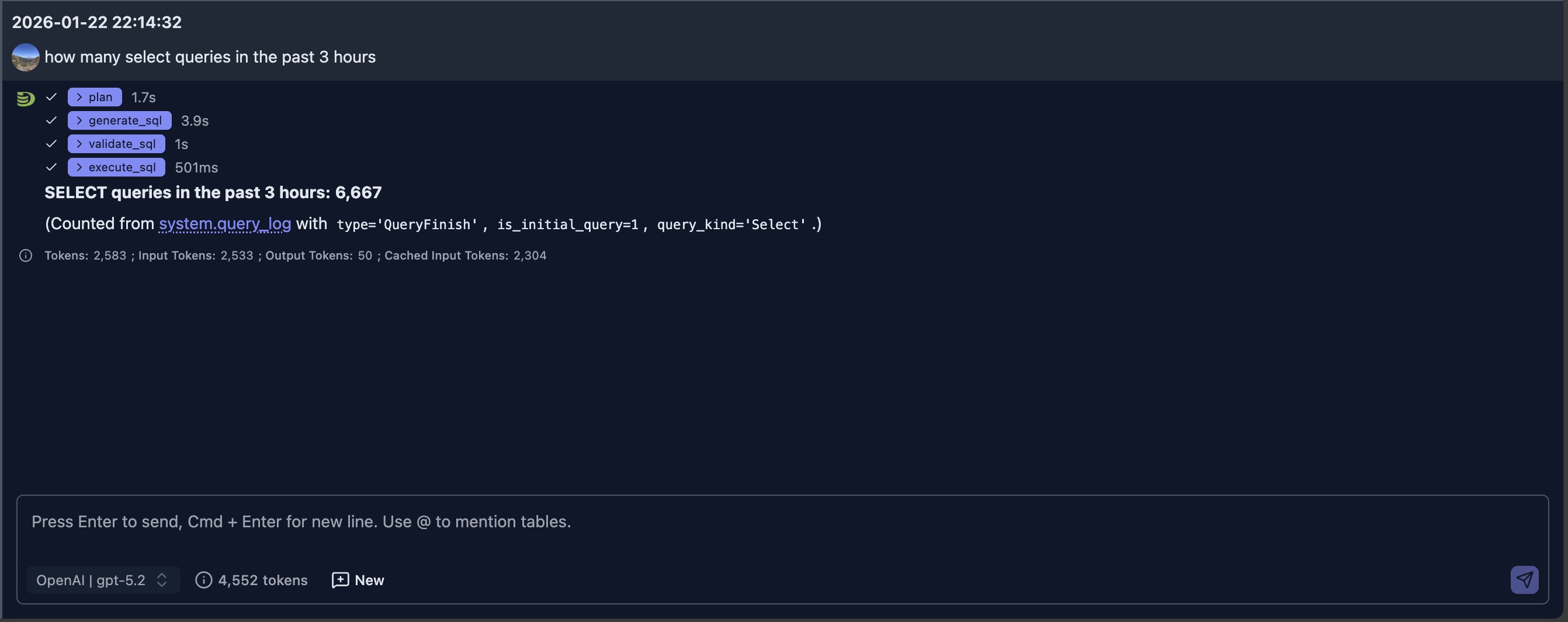
Task: Click the assistant's green logo avatar
Action: pos(25,98)
